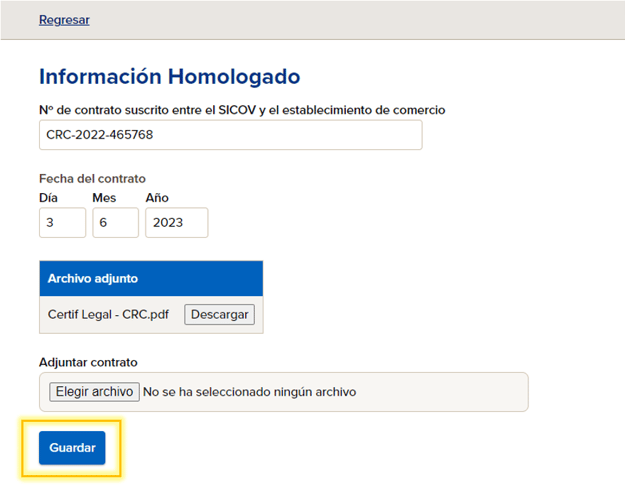This screenshot has height=495, width=625.
Task: Click the Adjuntar contrato label
Action: click(88, 362)
